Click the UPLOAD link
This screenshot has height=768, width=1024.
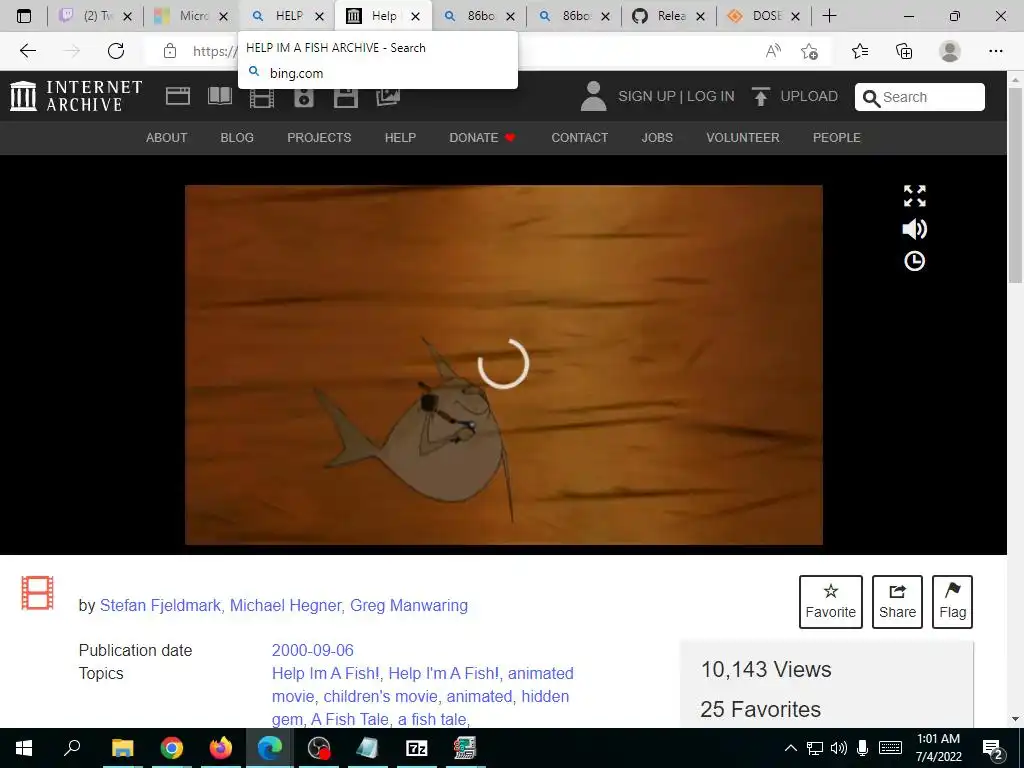pos(808,97)
